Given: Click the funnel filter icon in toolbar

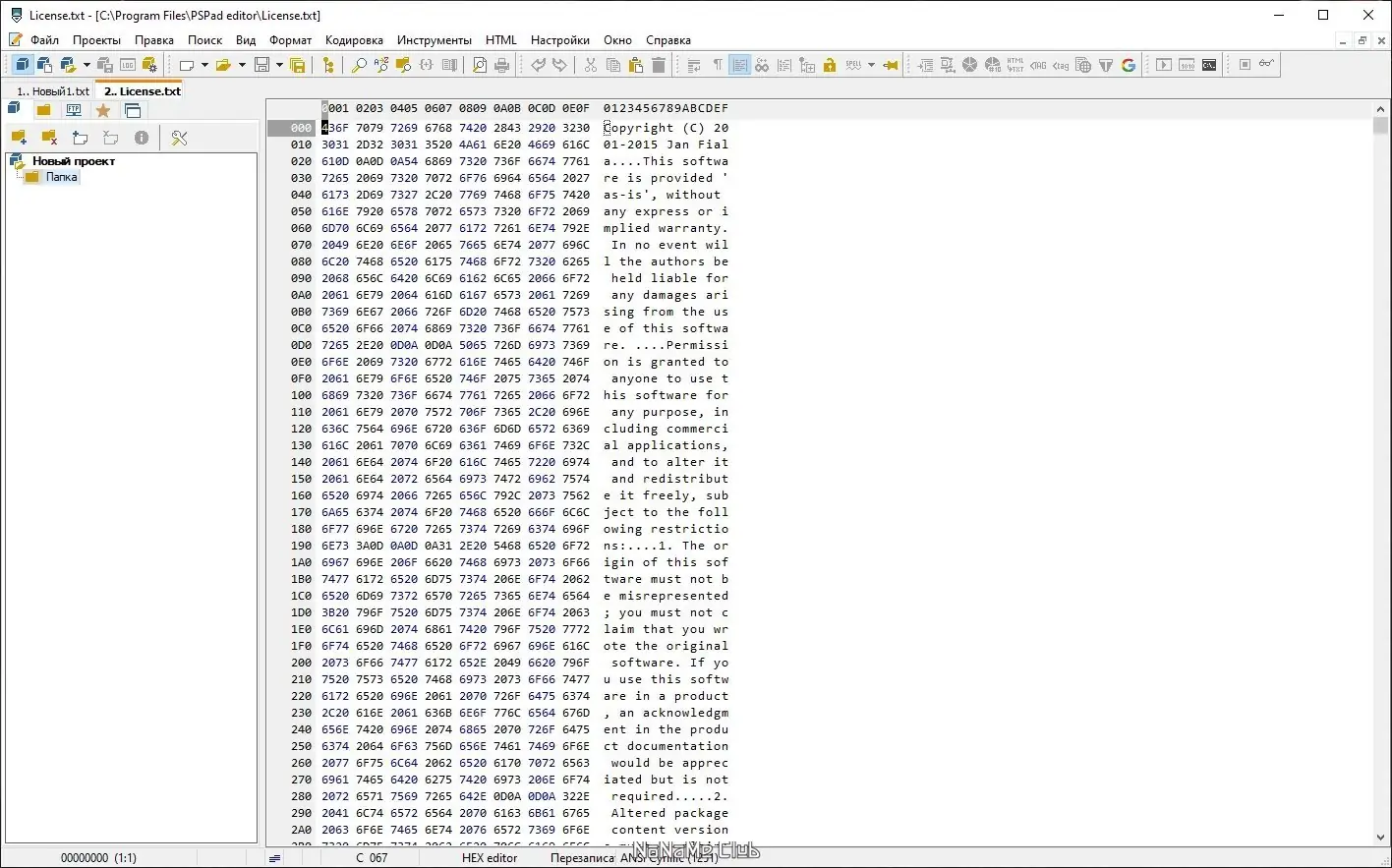Looking at the screenshot, I should click(x=1106, y=65).
